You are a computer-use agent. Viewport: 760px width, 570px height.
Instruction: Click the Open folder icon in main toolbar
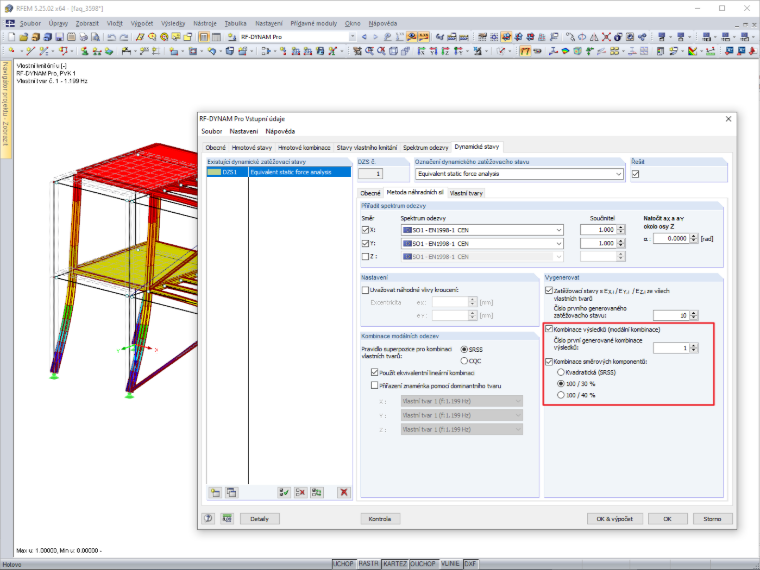(x=23, y=37)
